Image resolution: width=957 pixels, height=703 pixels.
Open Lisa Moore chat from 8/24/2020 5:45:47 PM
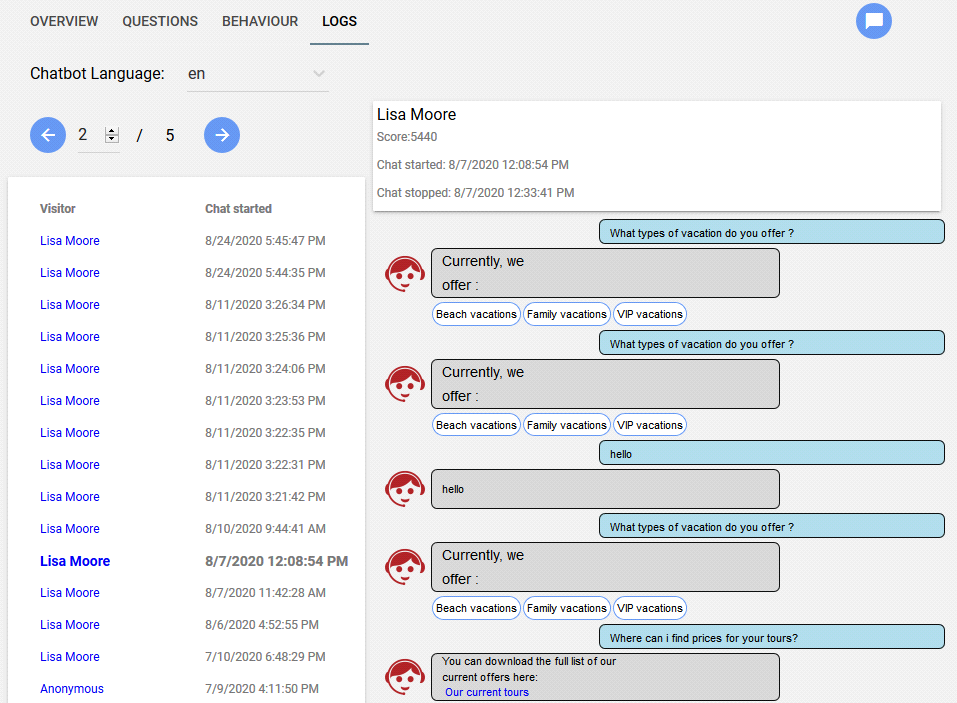pos(70,240)
